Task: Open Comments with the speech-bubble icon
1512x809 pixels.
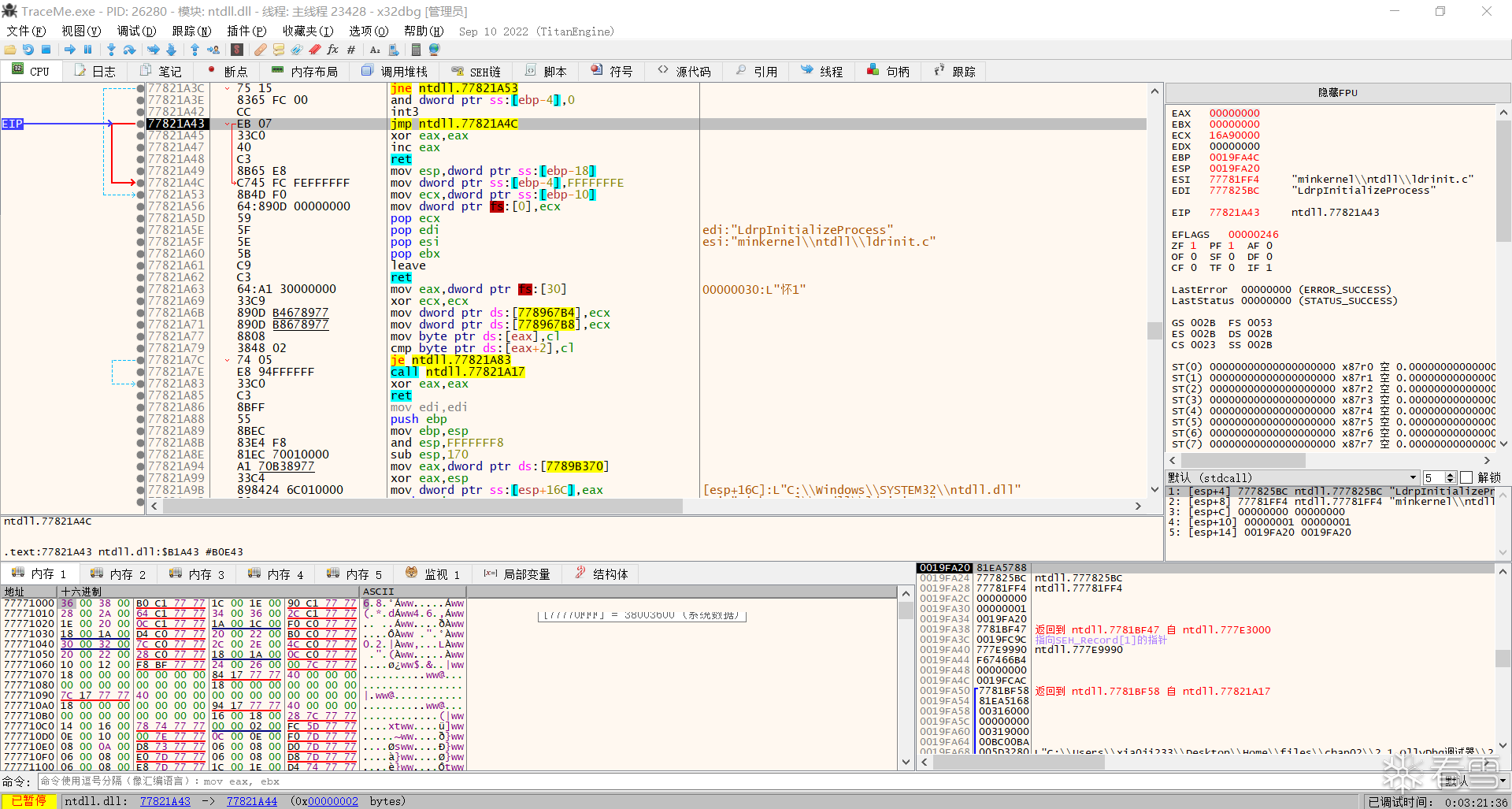Action: [278, 50]
